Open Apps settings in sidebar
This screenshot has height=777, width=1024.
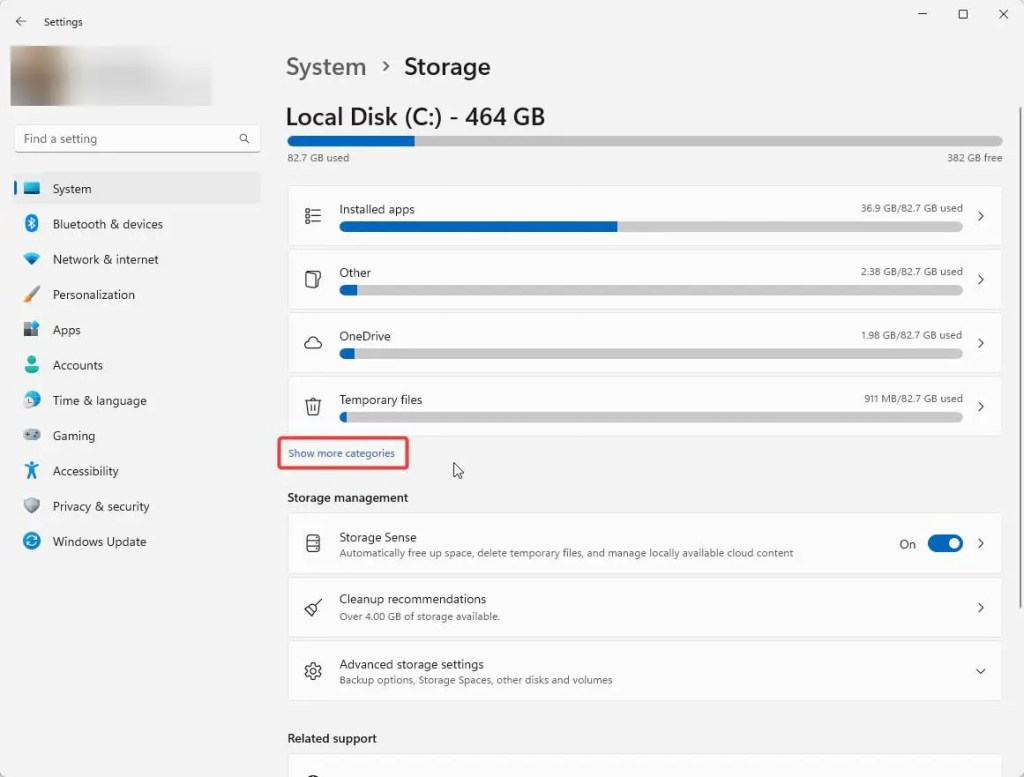click(x=137, y=329)
